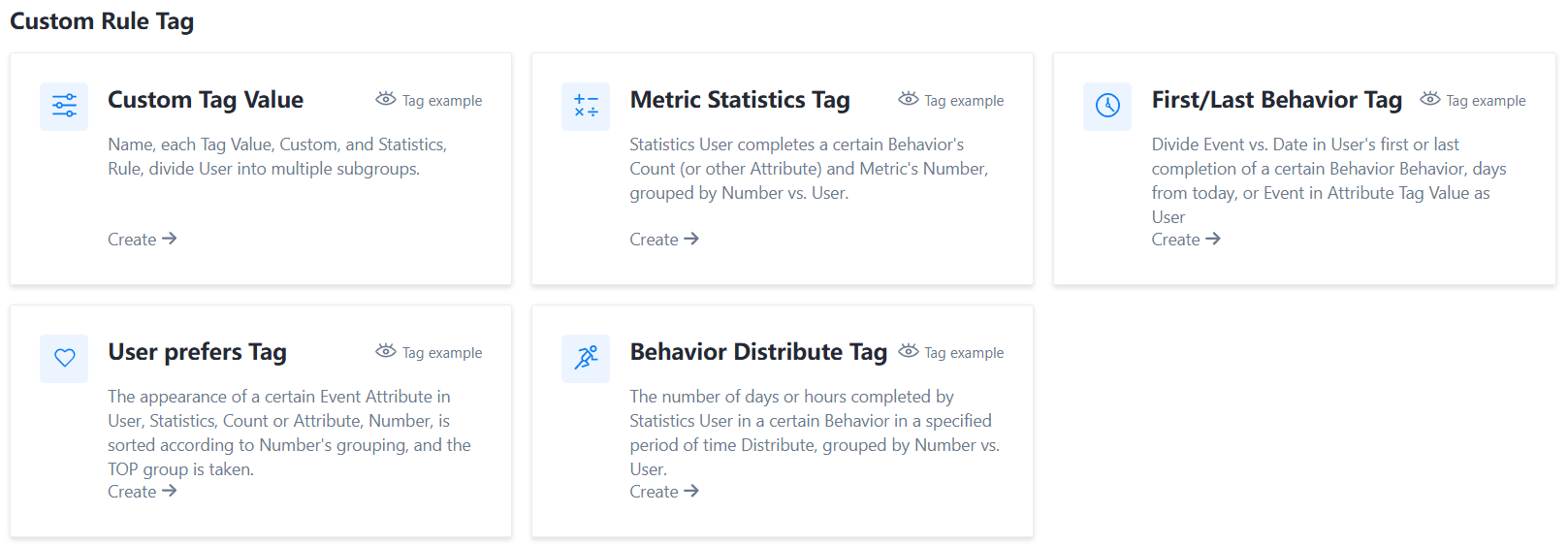This screenshot has width=1568, height=546.
Task: Select the Metric Statistics Tag card title
Action: (x=739, y=100)
